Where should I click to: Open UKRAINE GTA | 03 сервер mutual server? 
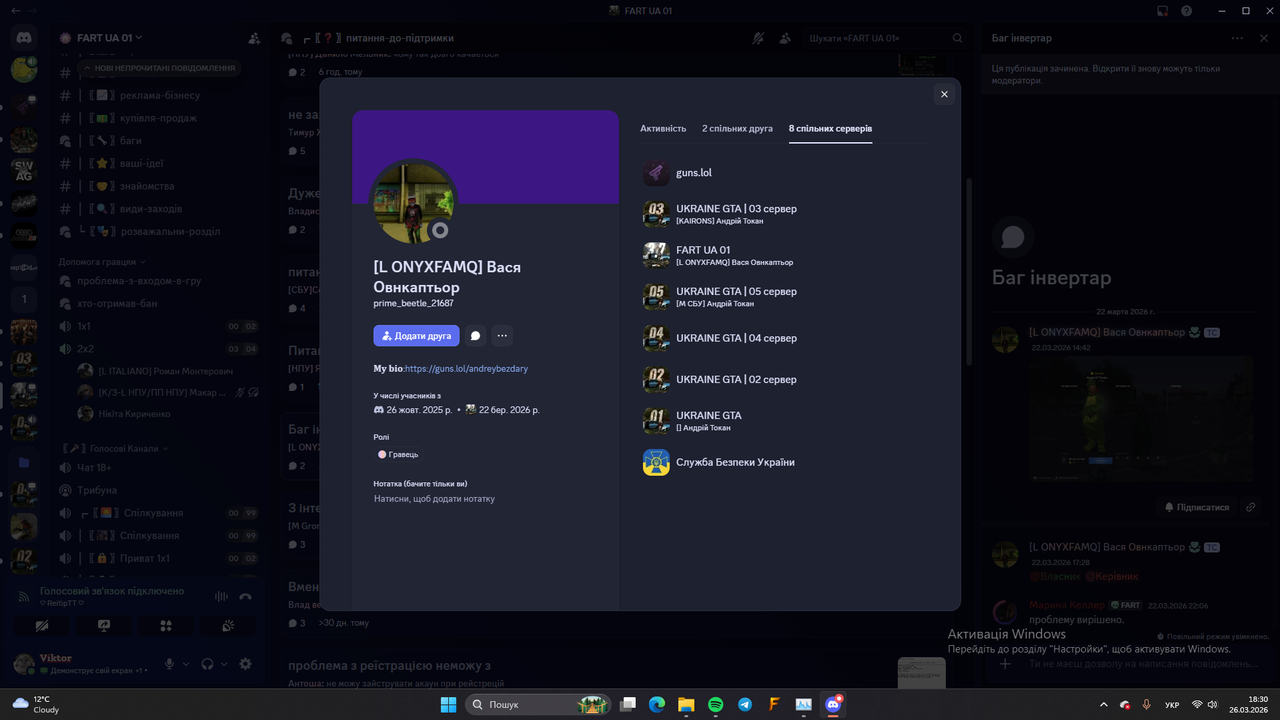click(x=785, y=214)
